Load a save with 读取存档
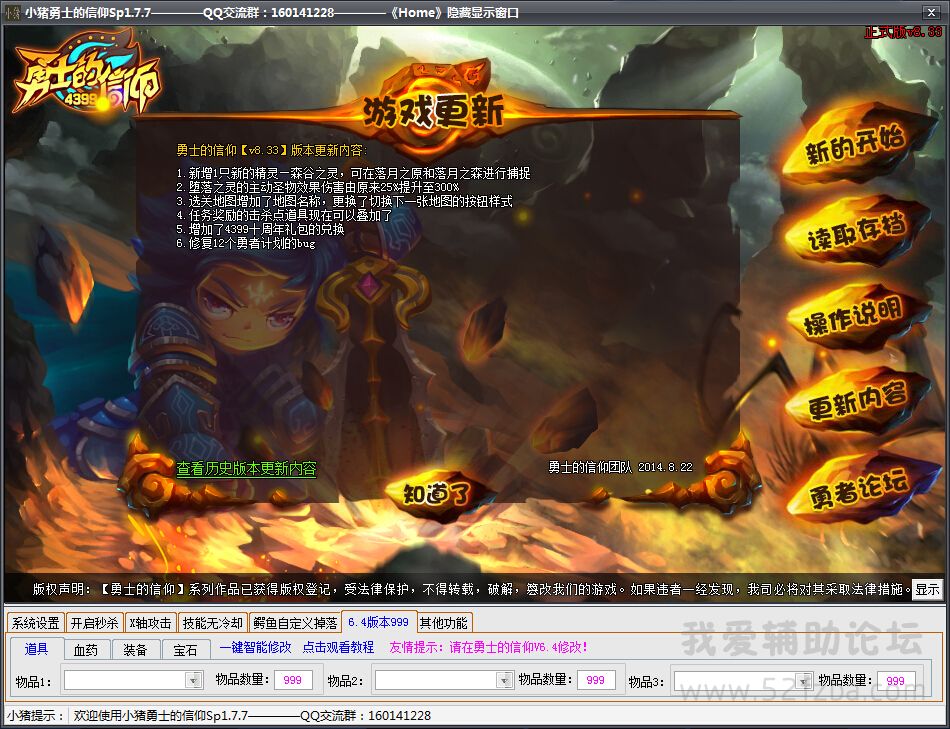Viewport: 950px width, 729px height. [x=857, y=231]
